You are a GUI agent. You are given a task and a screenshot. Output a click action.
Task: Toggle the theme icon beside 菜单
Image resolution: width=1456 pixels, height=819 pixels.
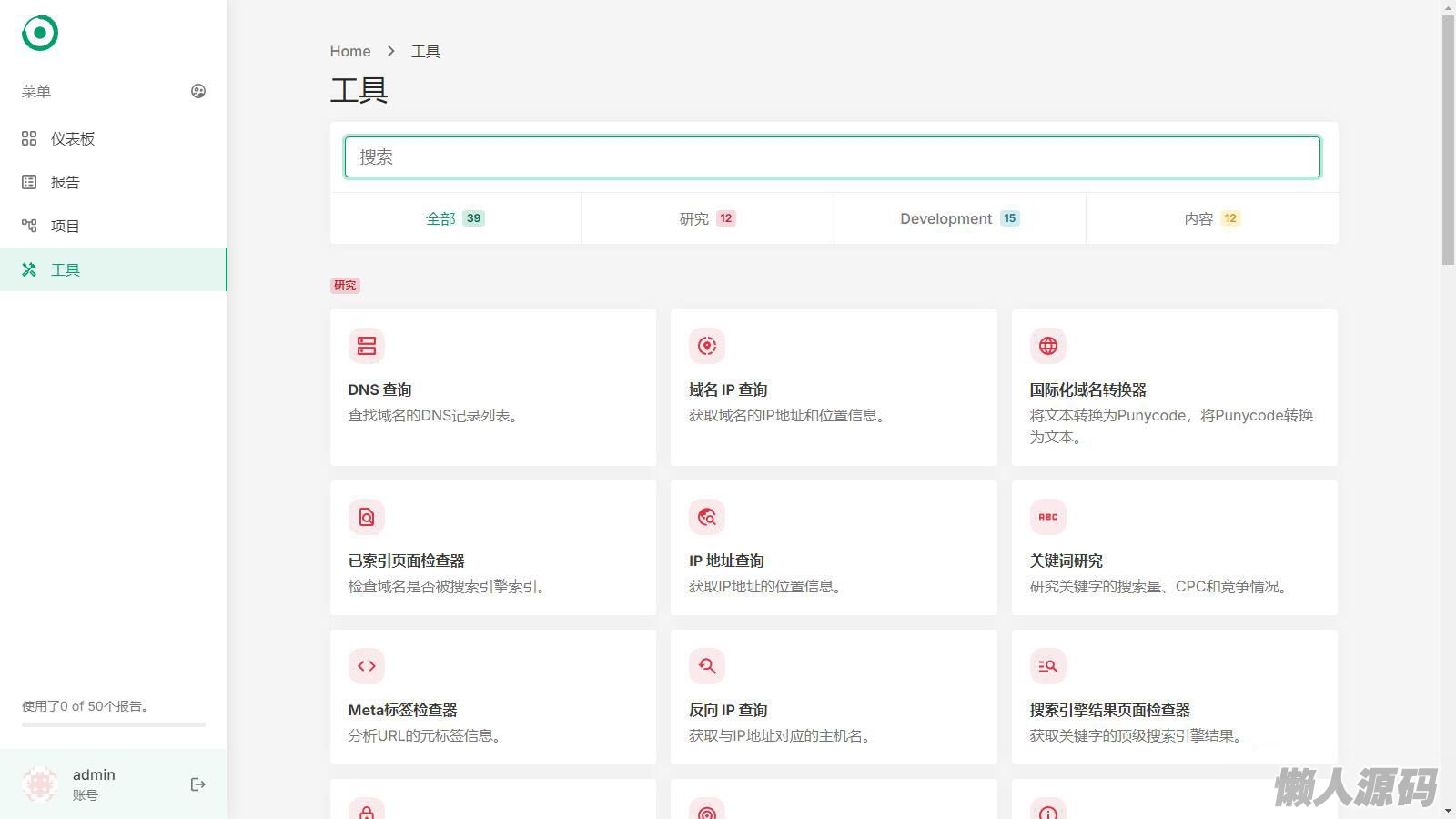point(198,91)
